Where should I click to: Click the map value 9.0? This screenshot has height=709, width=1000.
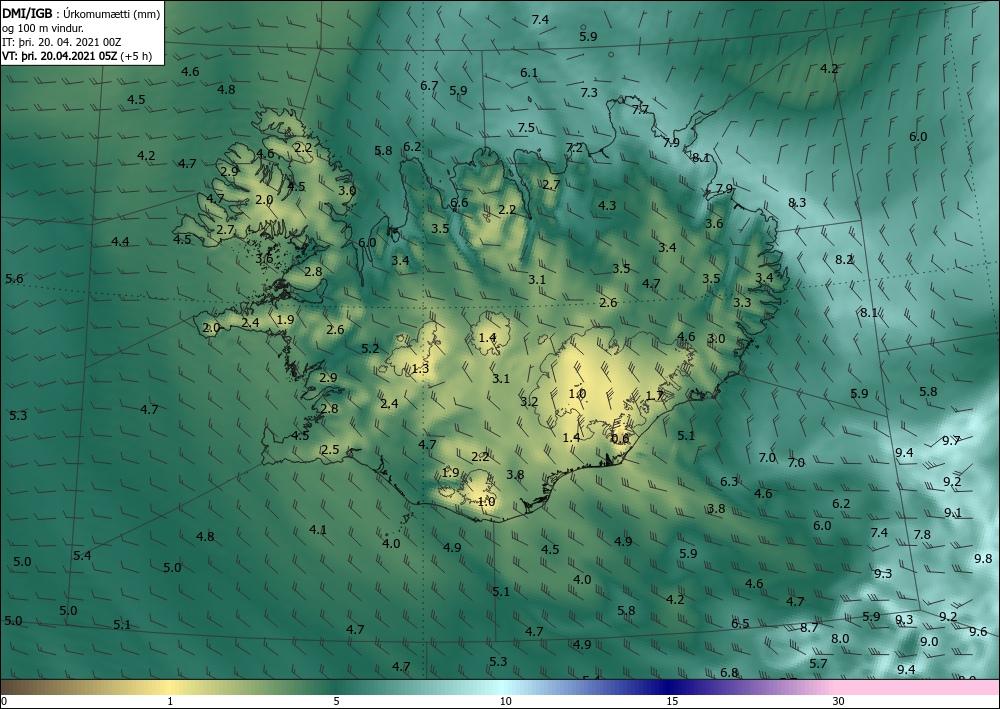[x=929, y=641]
